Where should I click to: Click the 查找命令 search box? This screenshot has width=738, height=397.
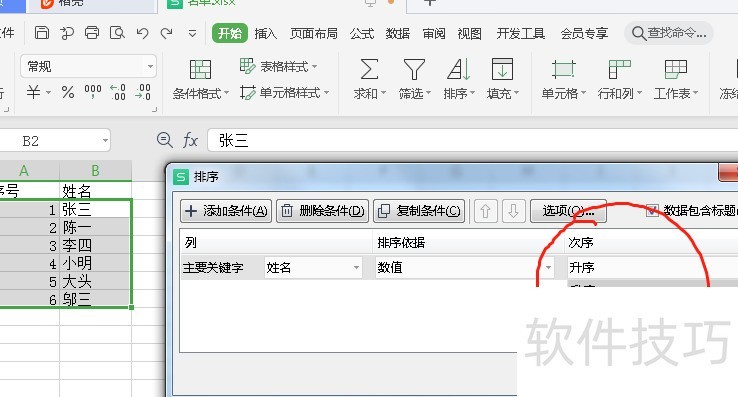click(669, 33)
